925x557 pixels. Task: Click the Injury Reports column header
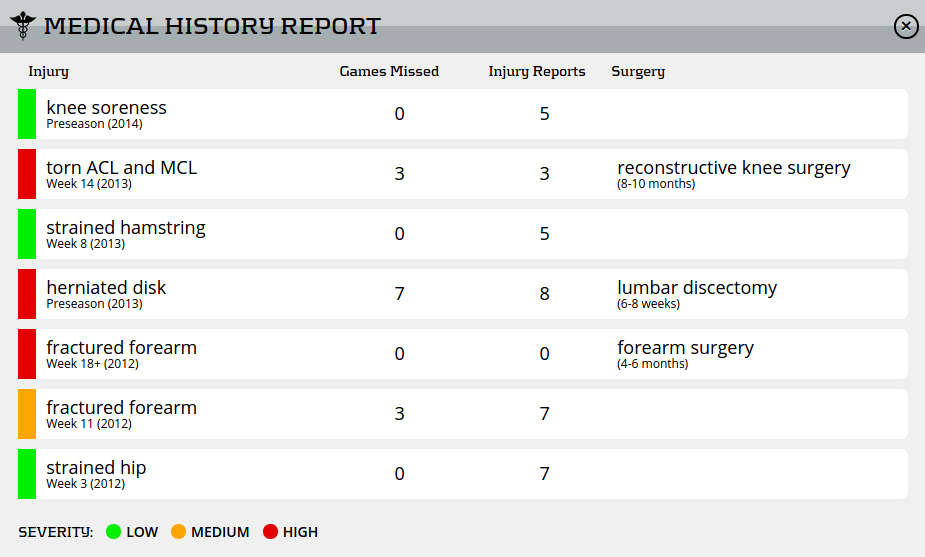537,72
